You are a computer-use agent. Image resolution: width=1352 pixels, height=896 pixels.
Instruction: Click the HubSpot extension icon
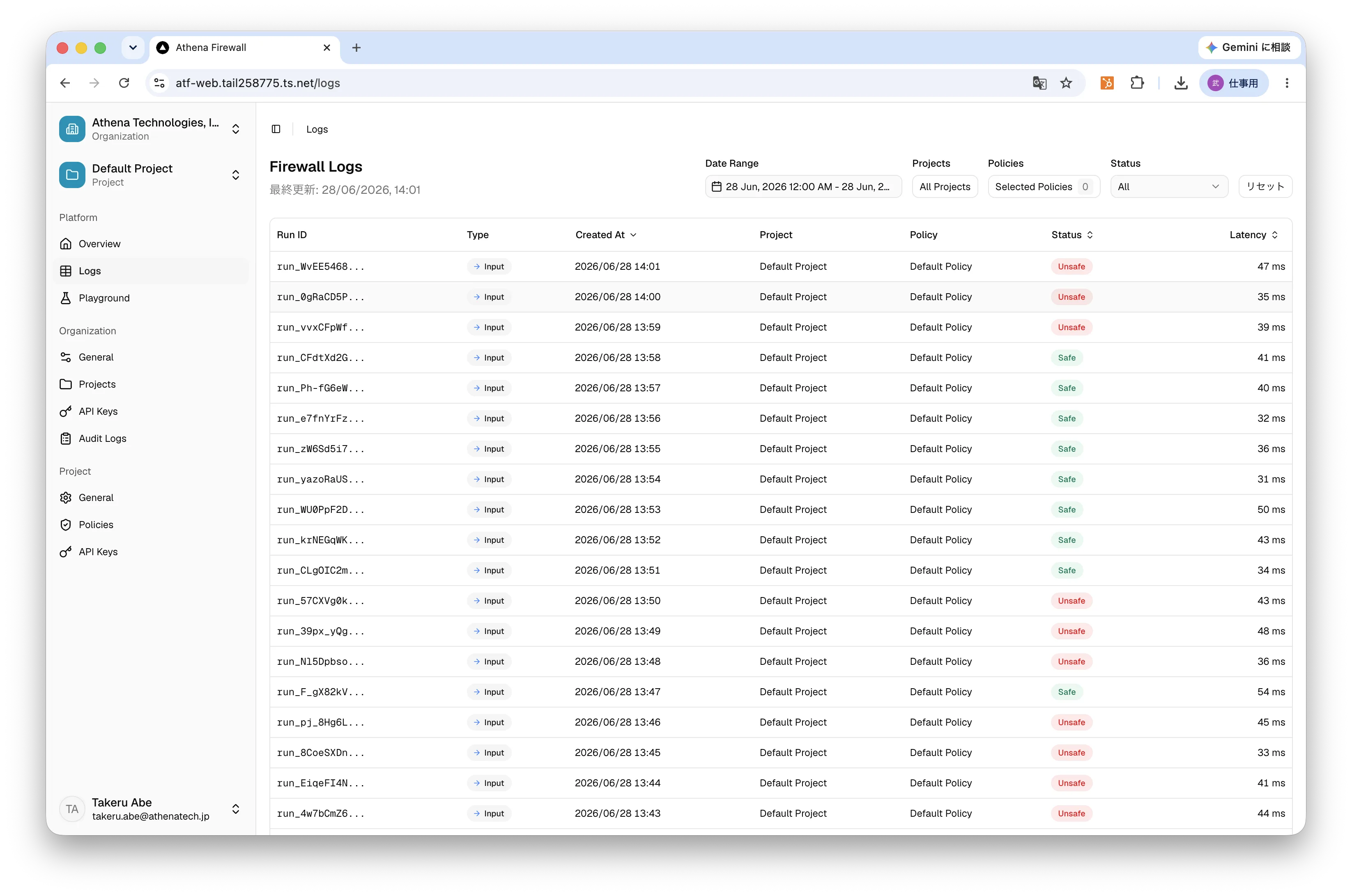click(x=1107, y=83)
